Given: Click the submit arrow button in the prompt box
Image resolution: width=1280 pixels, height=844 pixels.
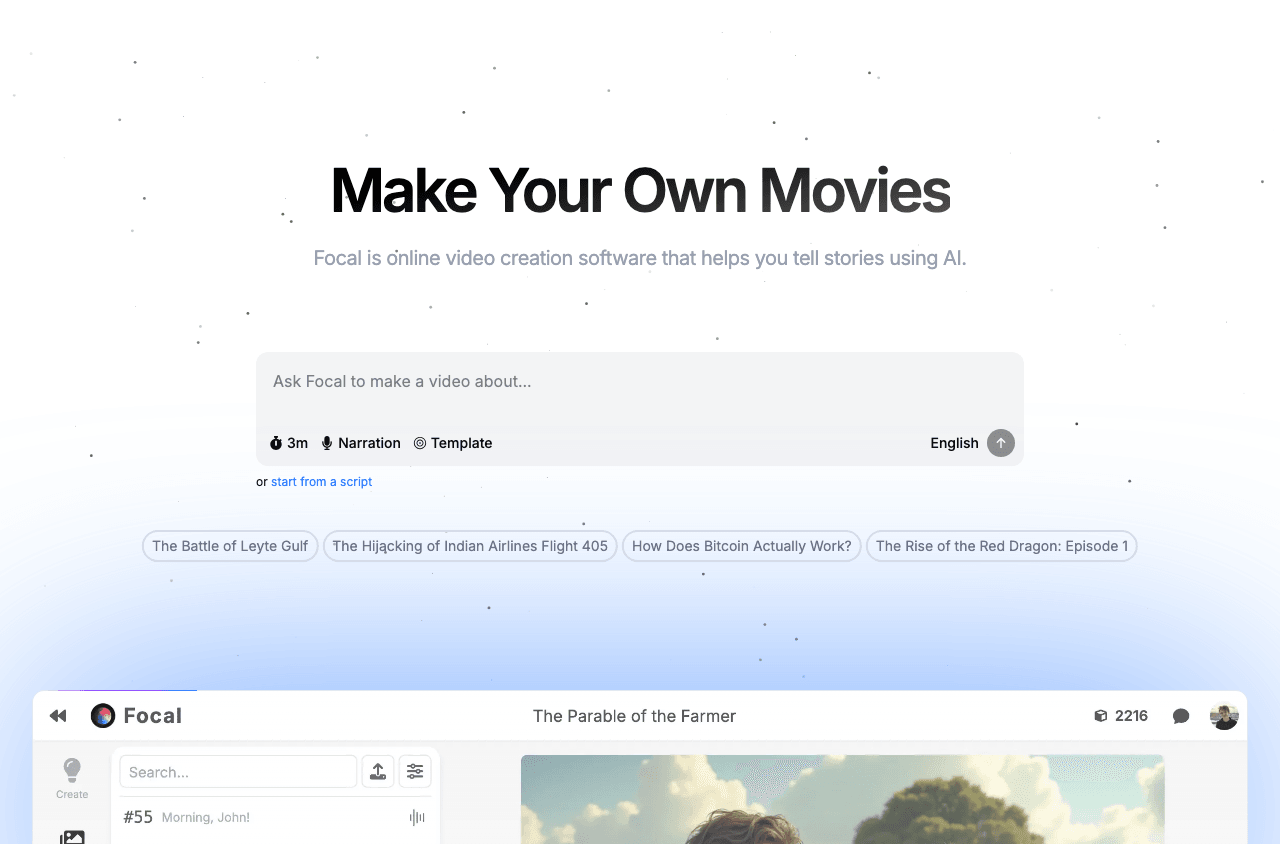Looking at the screenshot, I should pyautogui.click(x=1001, y=443).
